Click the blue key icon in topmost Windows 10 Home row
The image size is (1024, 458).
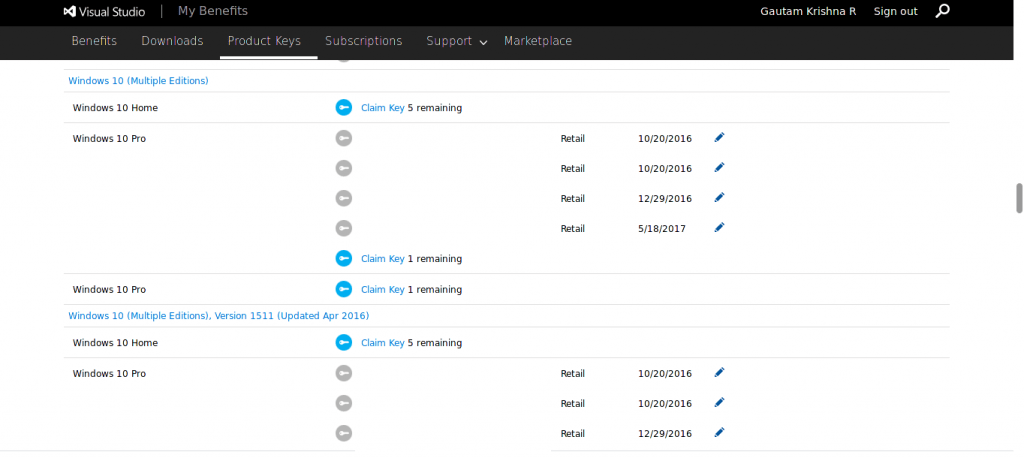(344, 108)
